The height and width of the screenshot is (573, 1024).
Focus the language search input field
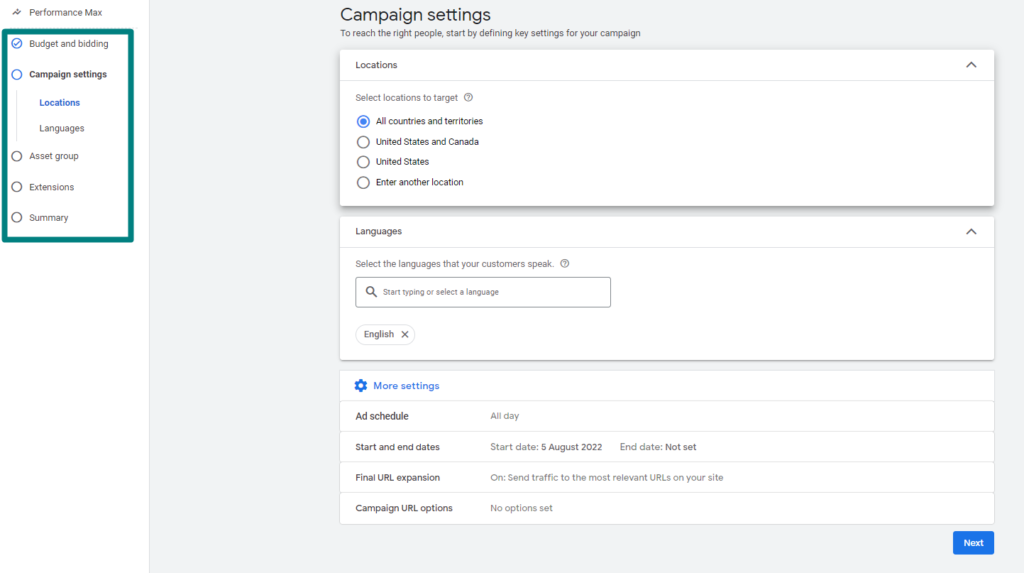(x=483, y=292)
